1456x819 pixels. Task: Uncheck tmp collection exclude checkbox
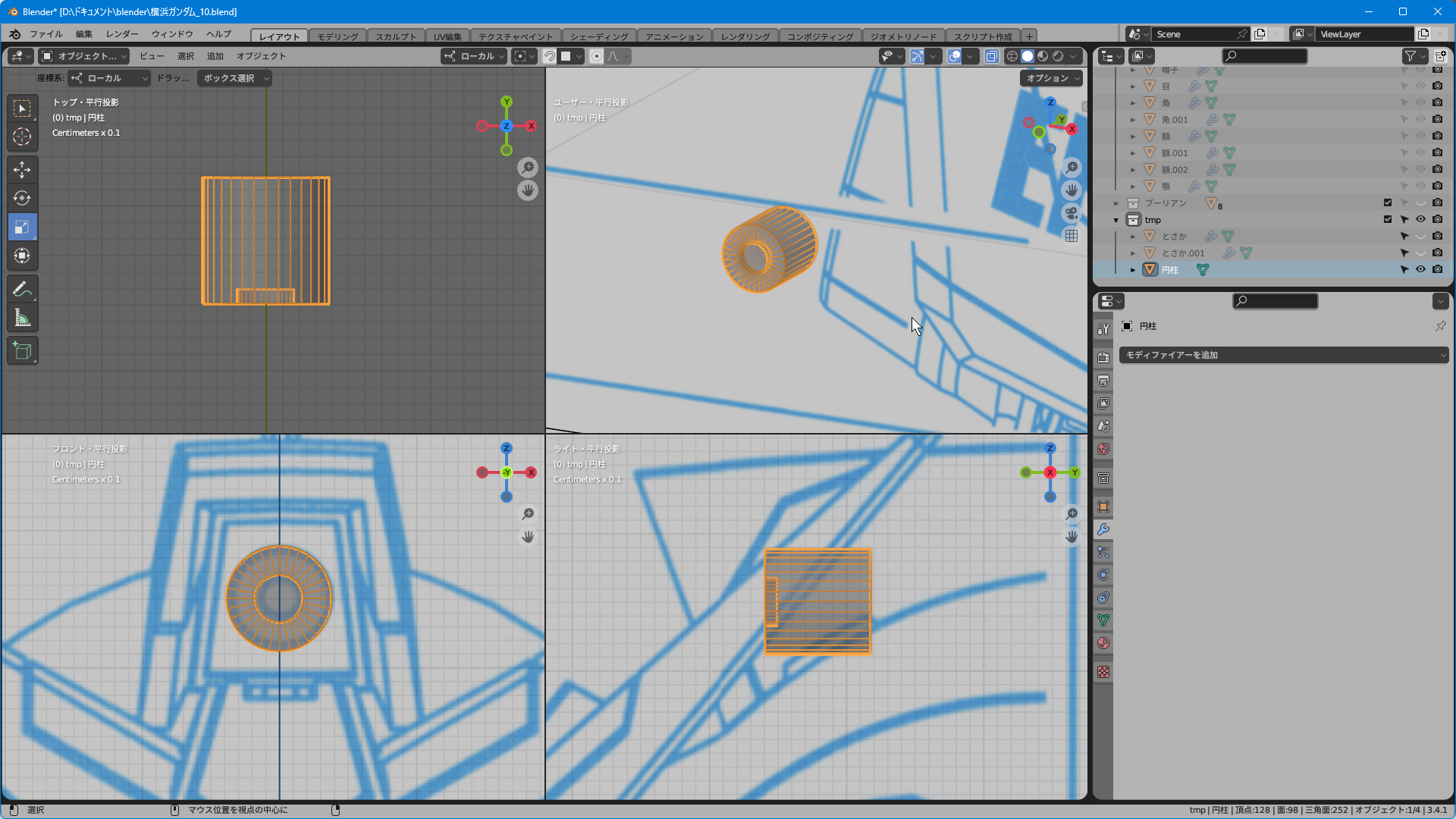[x=1387, y=219]
